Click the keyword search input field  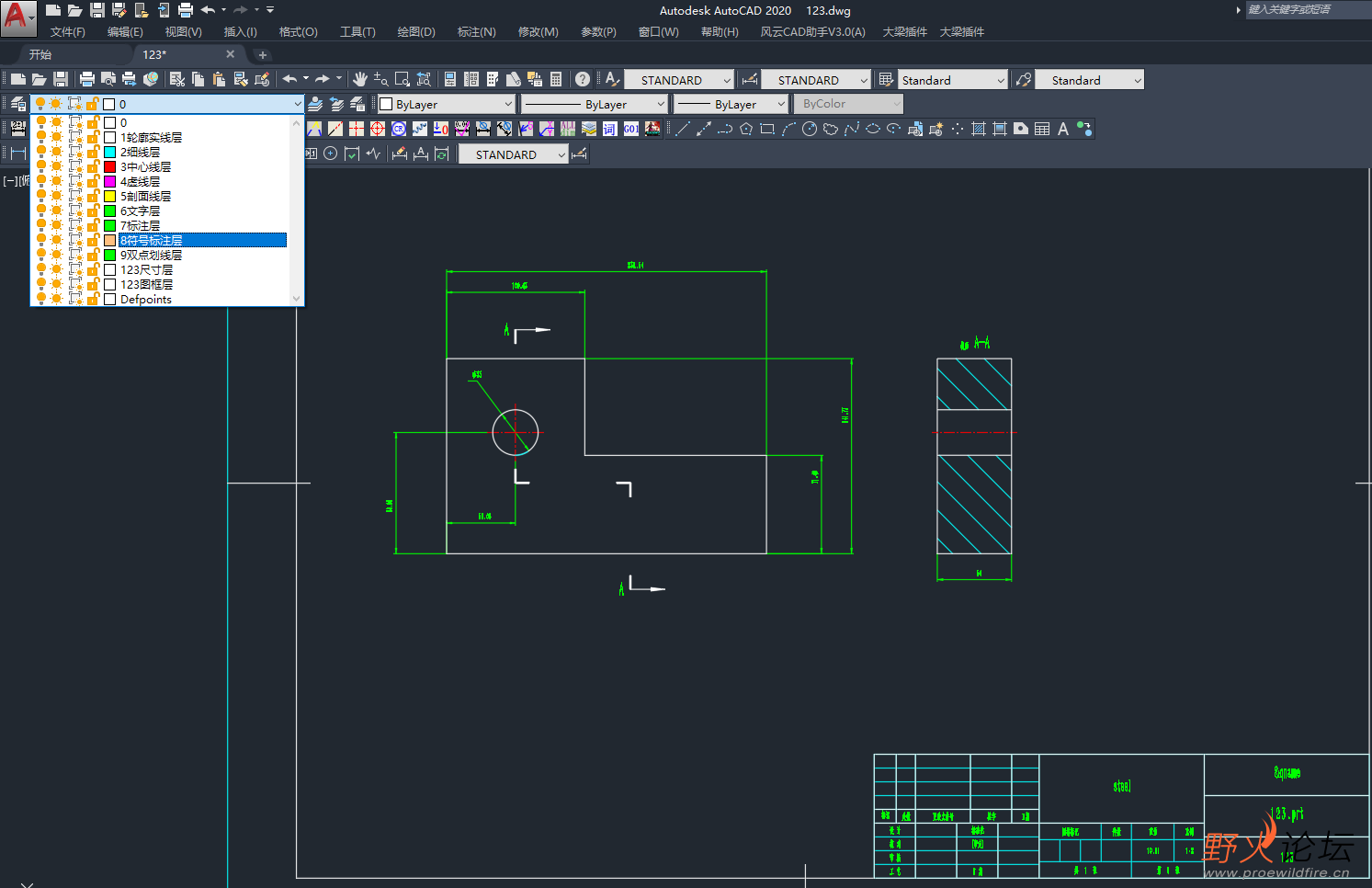tap(1309, 9)
